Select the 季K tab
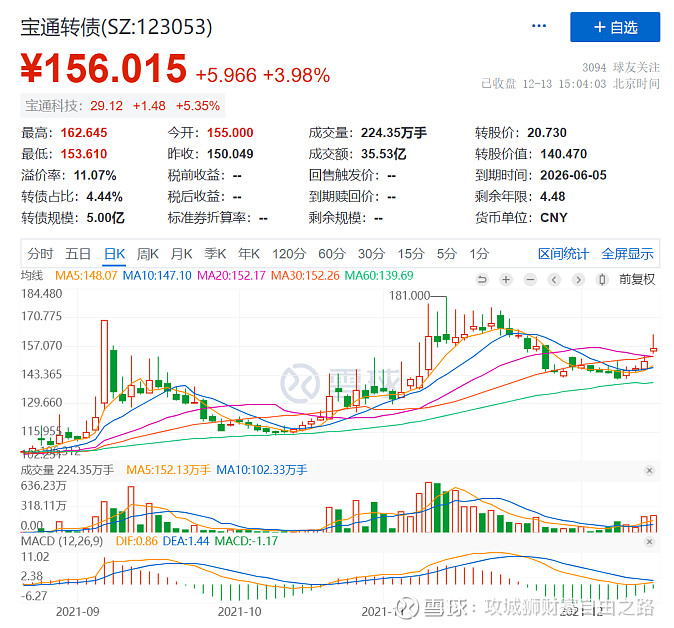This screenshot has width=674, height=628. tap(215, 254)
